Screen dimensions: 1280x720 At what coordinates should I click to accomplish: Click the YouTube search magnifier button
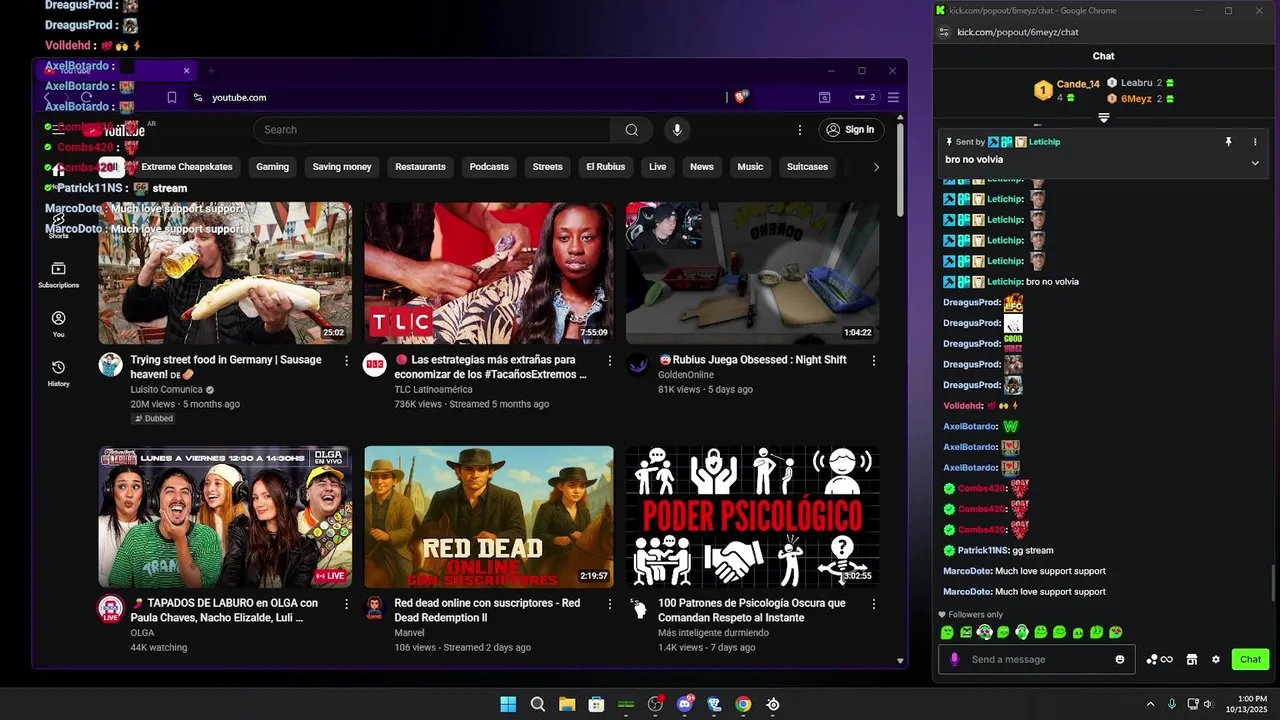tap(632, 130)
